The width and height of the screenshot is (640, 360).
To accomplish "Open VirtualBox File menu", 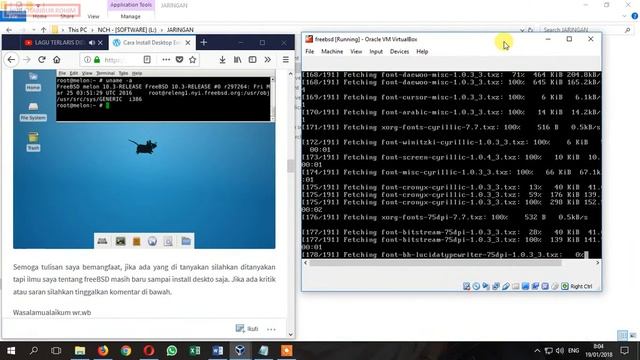I will coord(310,51).
